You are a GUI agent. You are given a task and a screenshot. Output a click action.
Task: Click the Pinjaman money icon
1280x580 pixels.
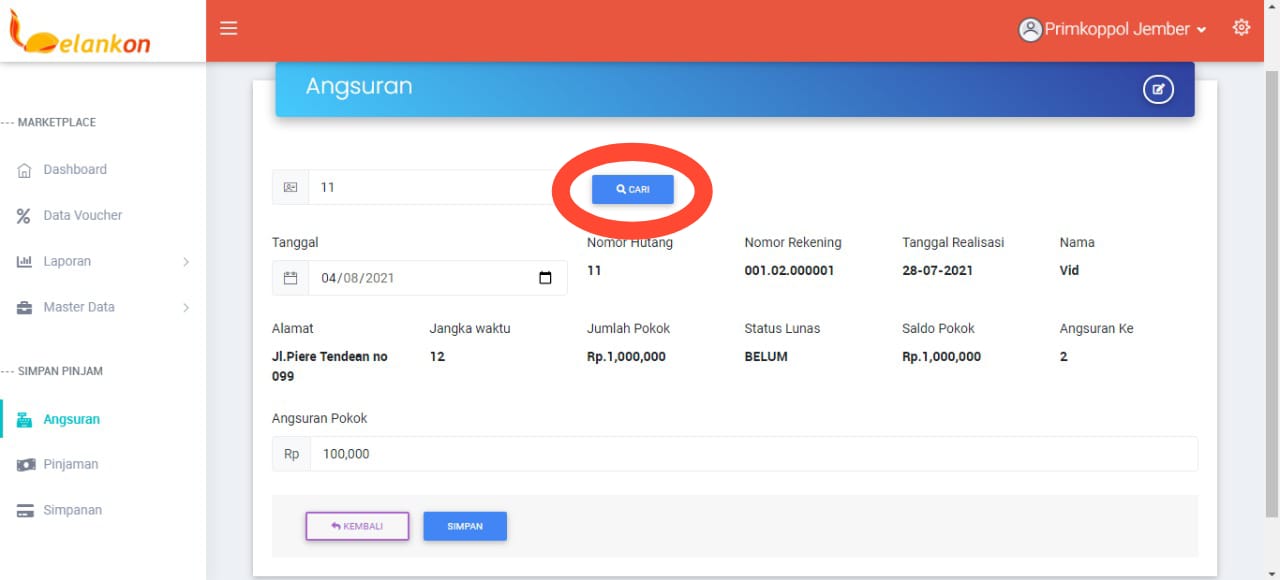[25, 465]
